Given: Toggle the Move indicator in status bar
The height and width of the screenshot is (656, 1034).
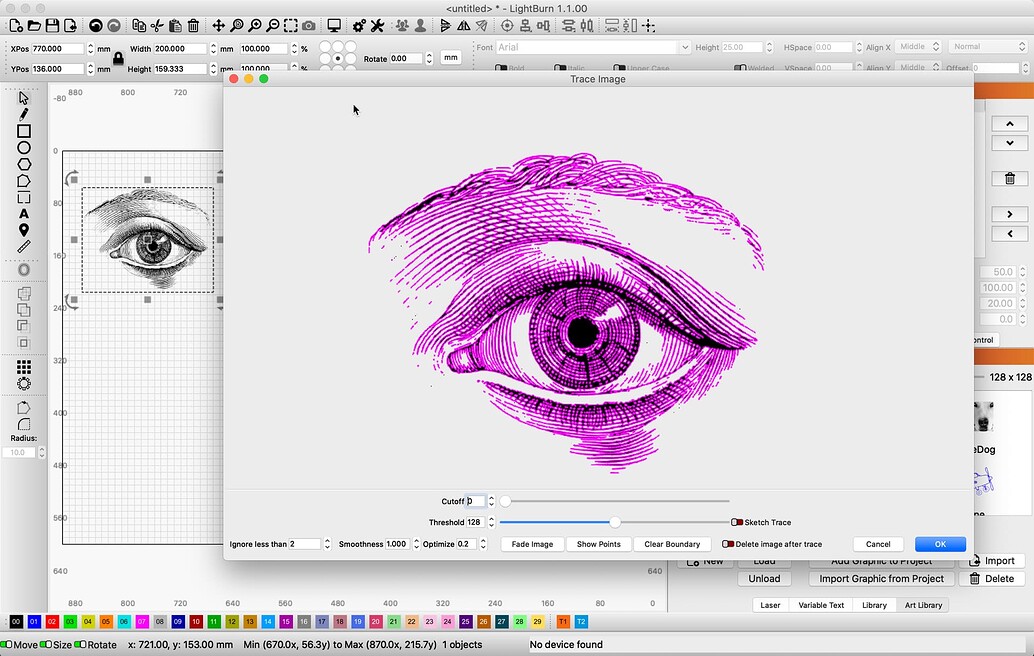Looking at the screenshot, I should 7,644.
